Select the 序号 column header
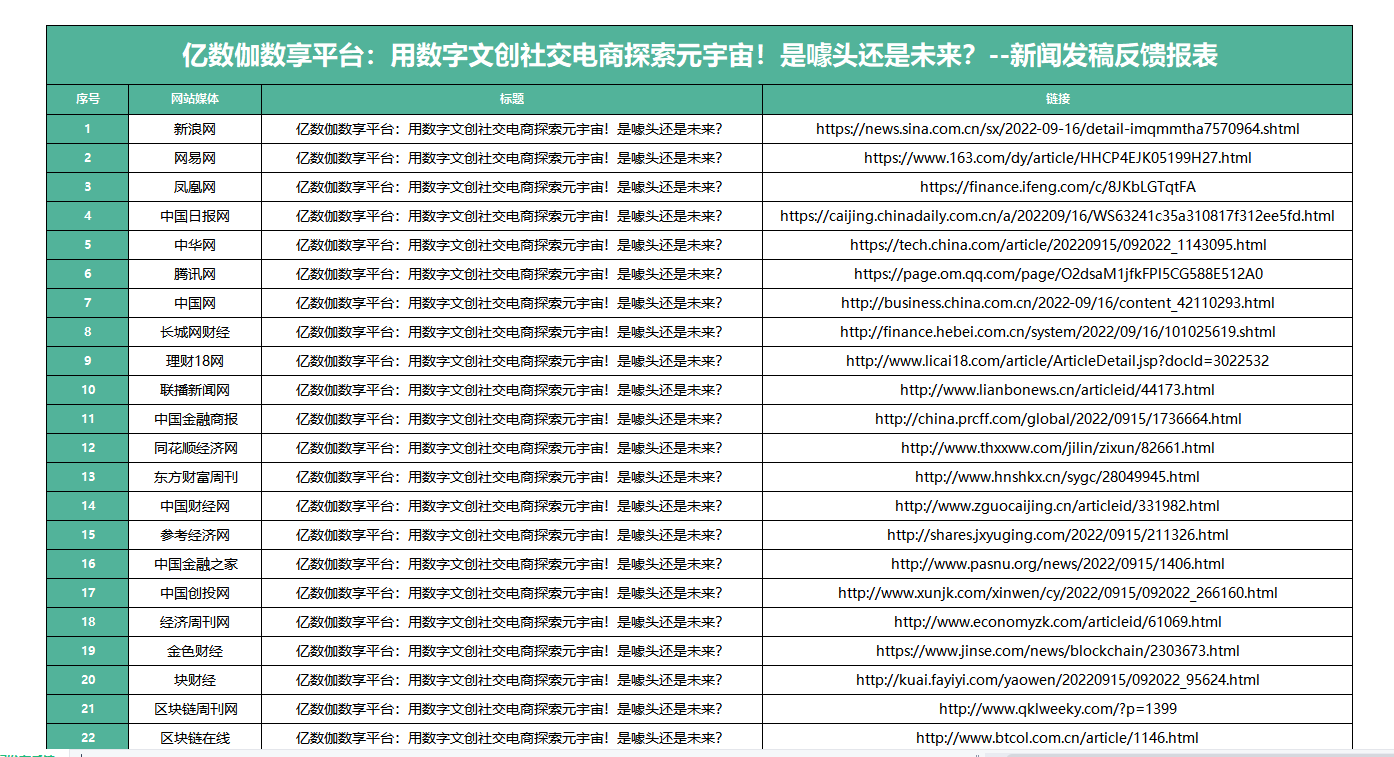This screenshot has height=757, width=1394. 88,99
